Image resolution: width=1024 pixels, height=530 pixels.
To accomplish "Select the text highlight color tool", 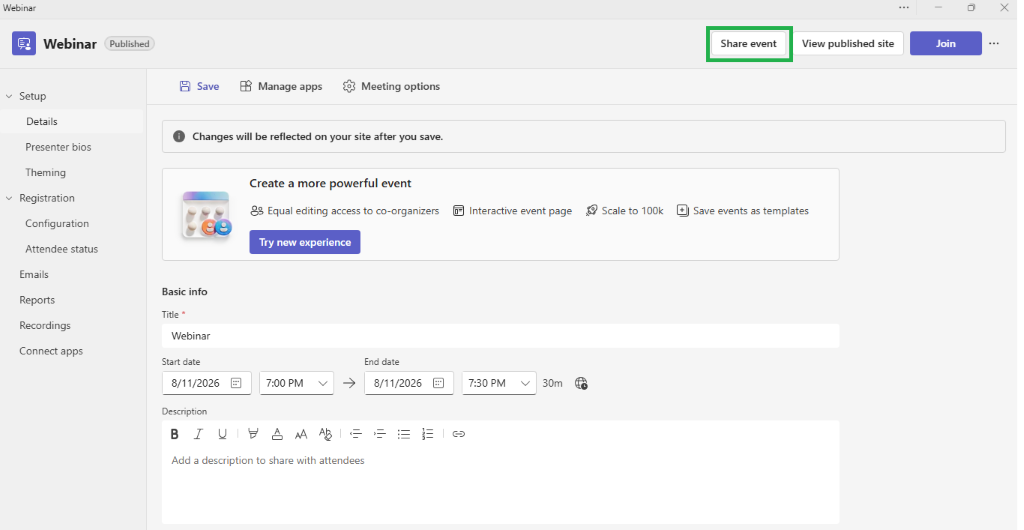I will pos(253,434).
